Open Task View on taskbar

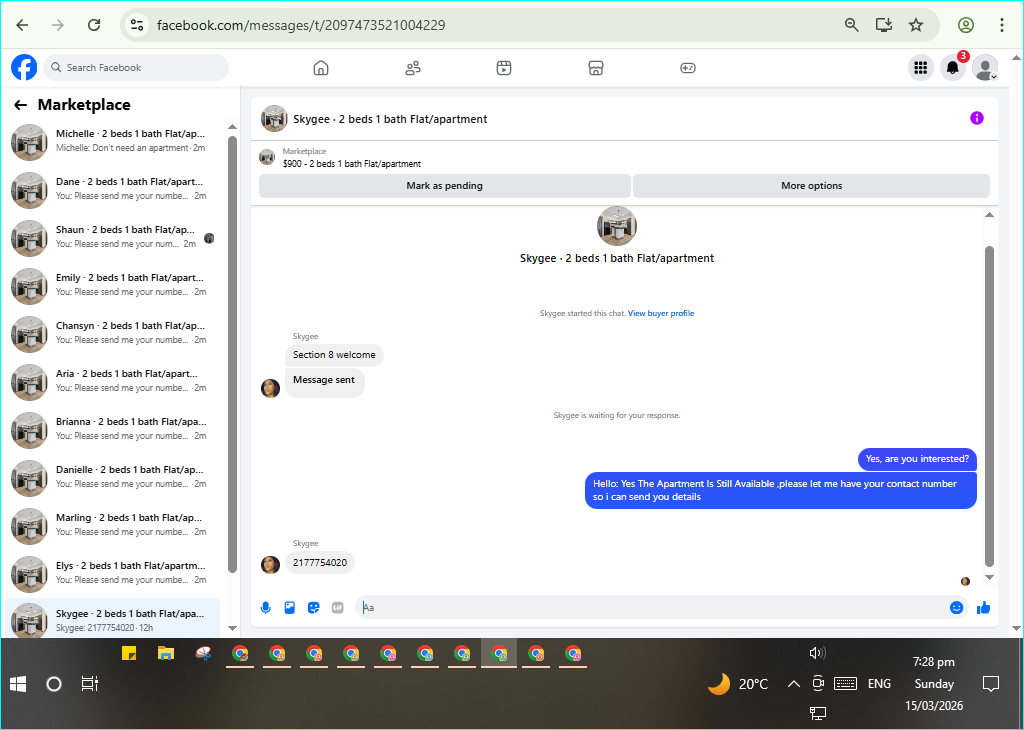tap(89, 684)
